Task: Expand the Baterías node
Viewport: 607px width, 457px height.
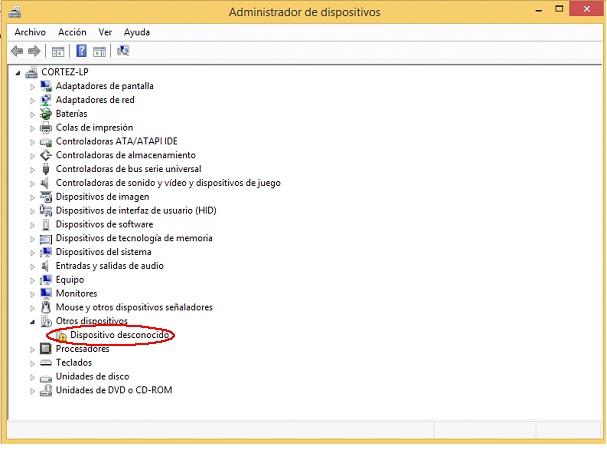Action: pyautogui.click(x=32, y=115)
